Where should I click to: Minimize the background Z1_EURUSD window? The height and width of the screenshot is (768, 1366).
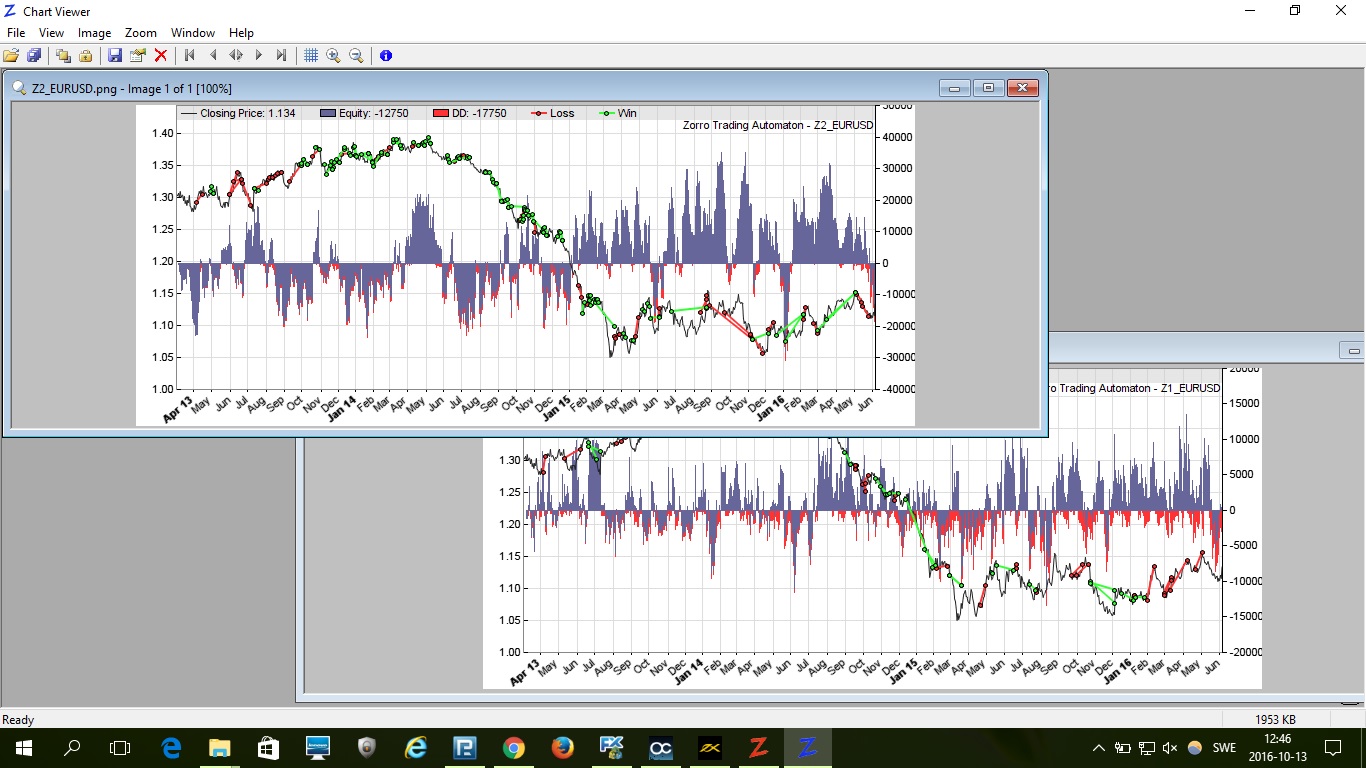pos(1353,351)
